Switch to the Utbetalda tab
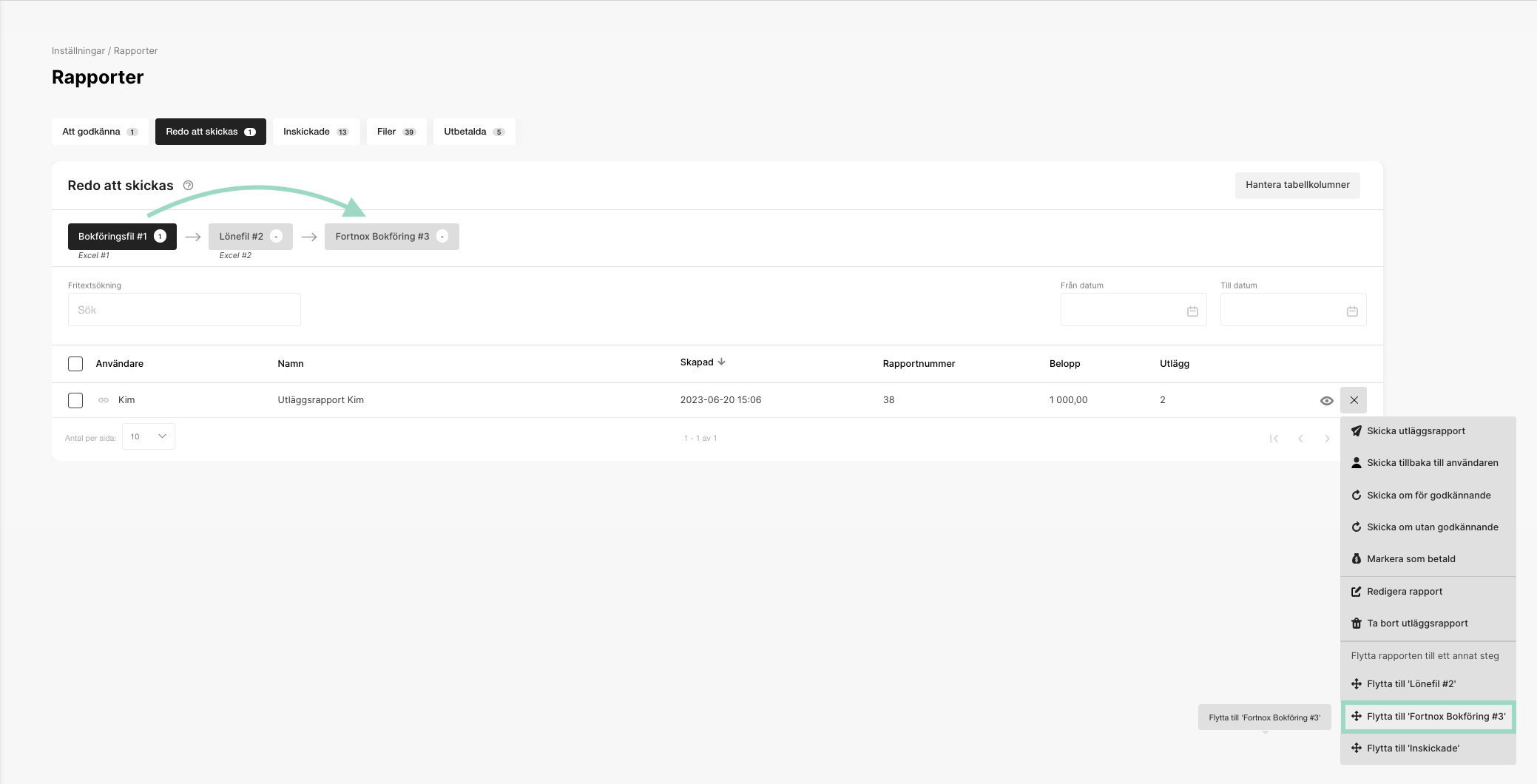The image size is (1537, 784). point(474,132)
